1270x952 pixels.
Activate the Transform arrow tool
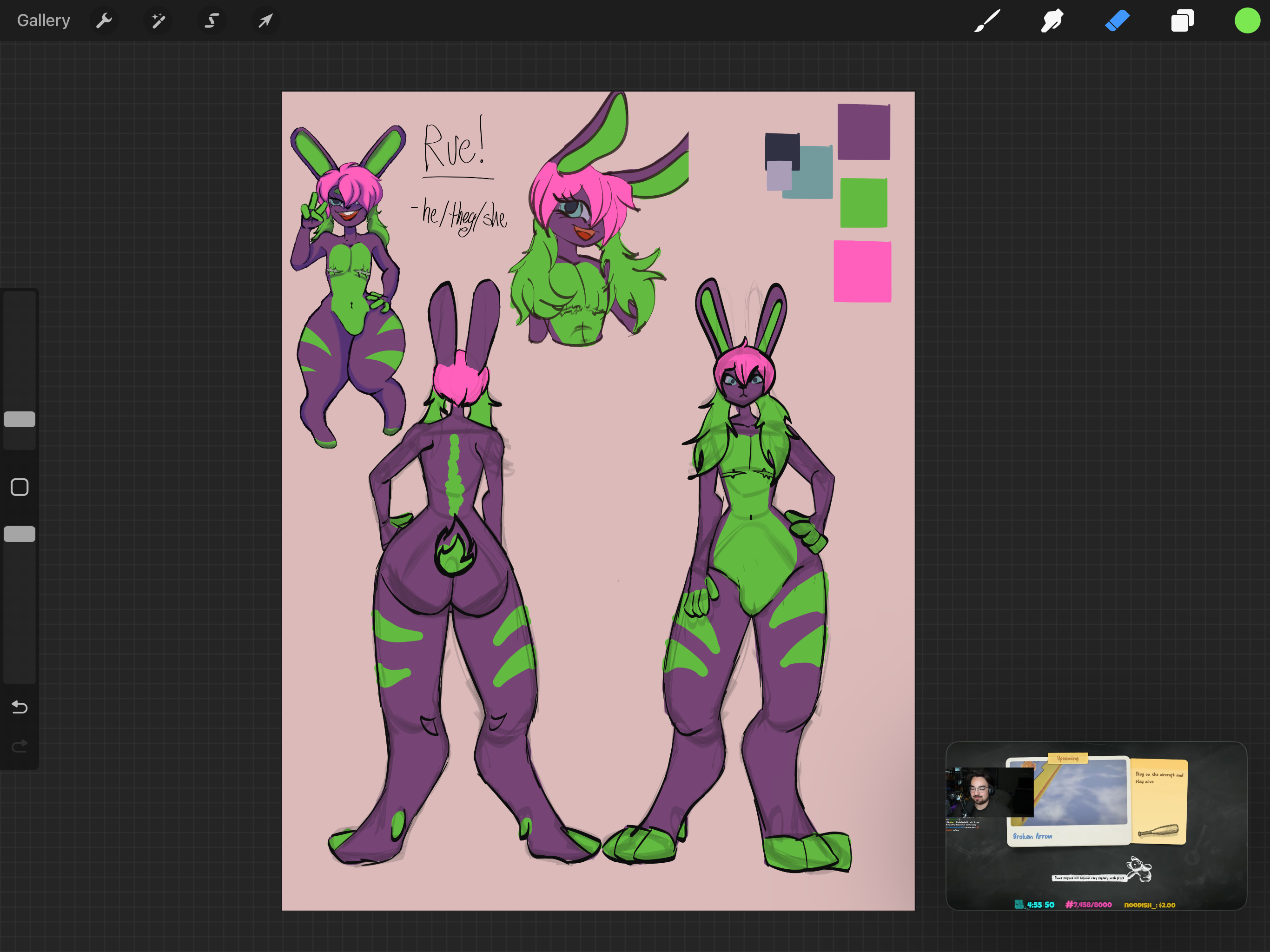point(265,20)
